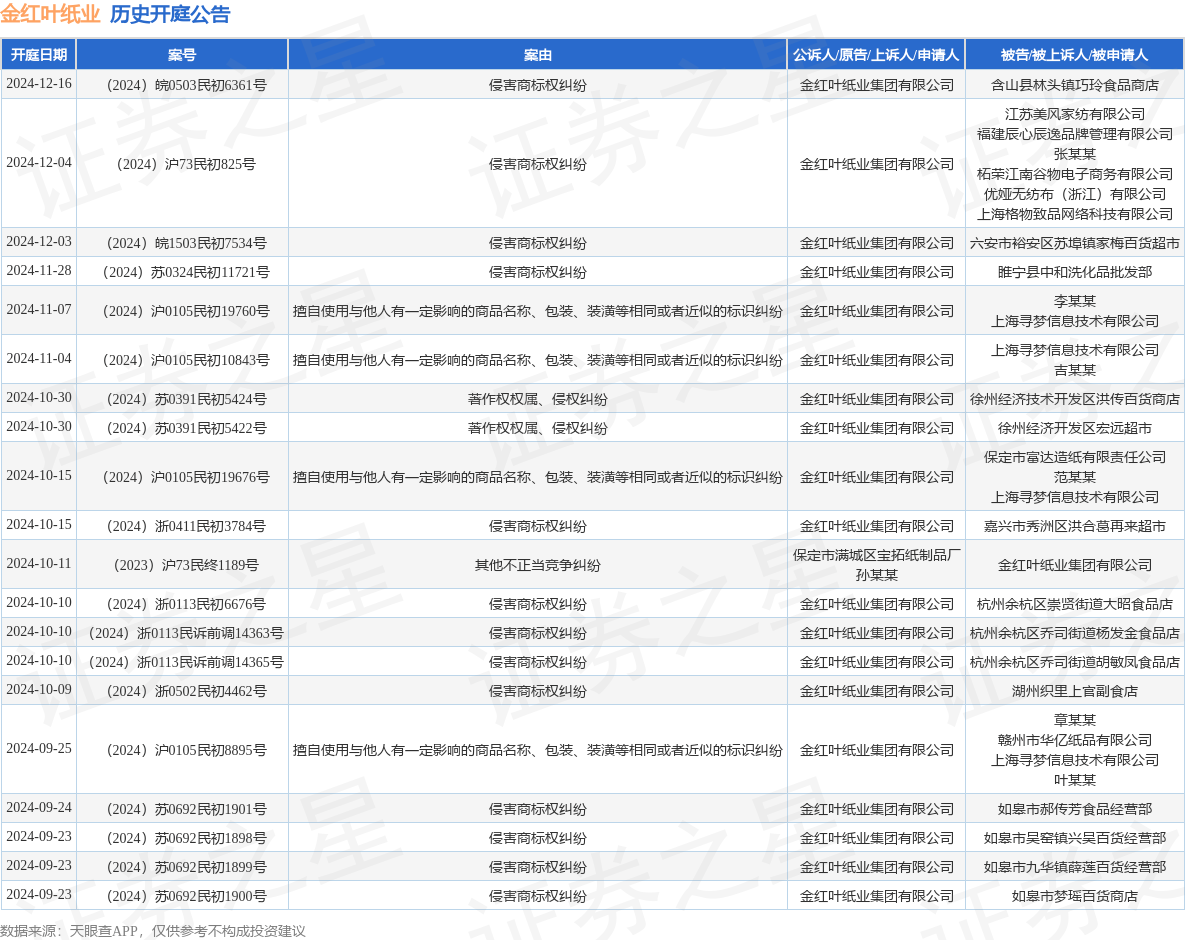Click defendant 六安市裕安区苏埠镇家梅百货超市
This screenshot has height=940, width=1185.
pyautogui.click(x=1075, y=243)
